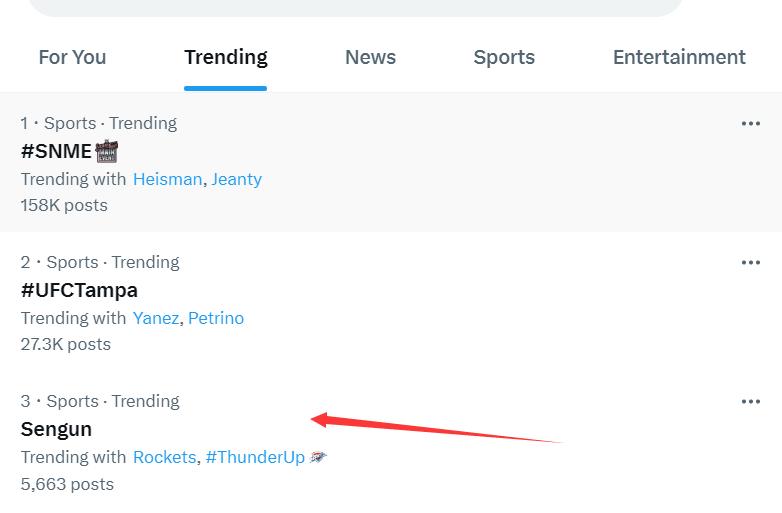Screen dimensions: 782x513
Task: Open the Rockets related trend link
Action: 165,457
